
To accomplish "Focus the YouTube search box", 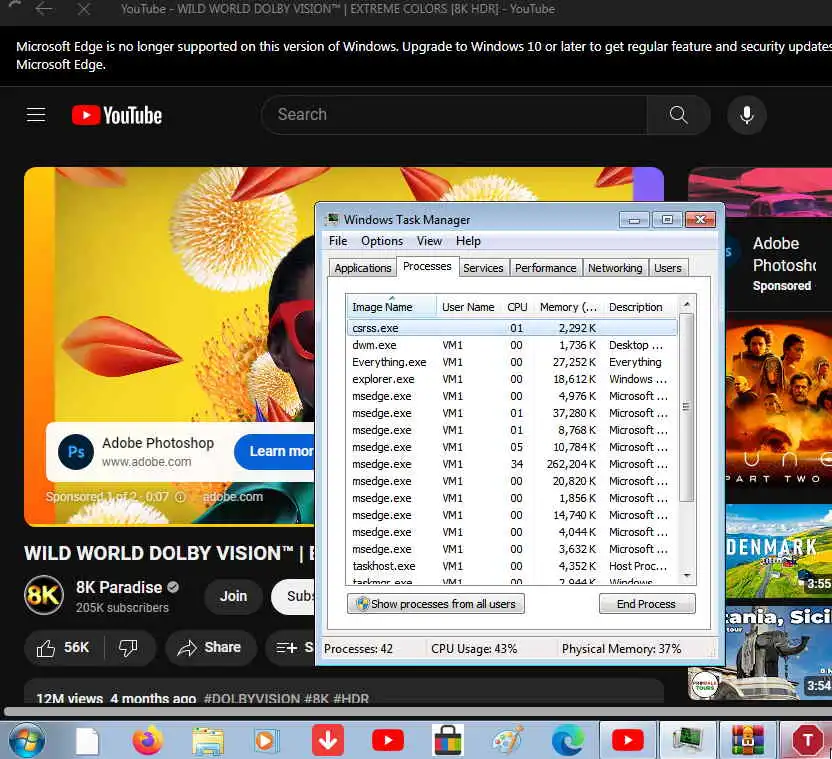I will [454, 115].
